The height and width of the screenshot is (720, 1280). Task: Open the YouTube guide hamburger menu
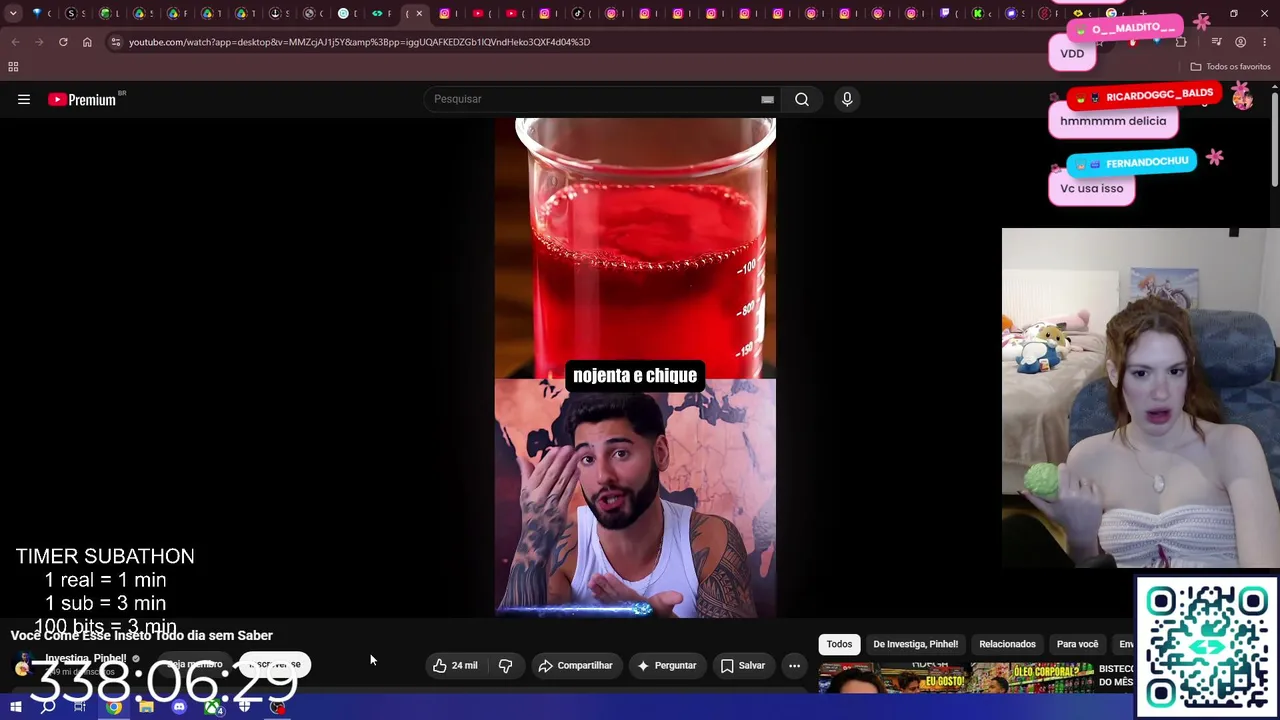[x=24, y=99]
